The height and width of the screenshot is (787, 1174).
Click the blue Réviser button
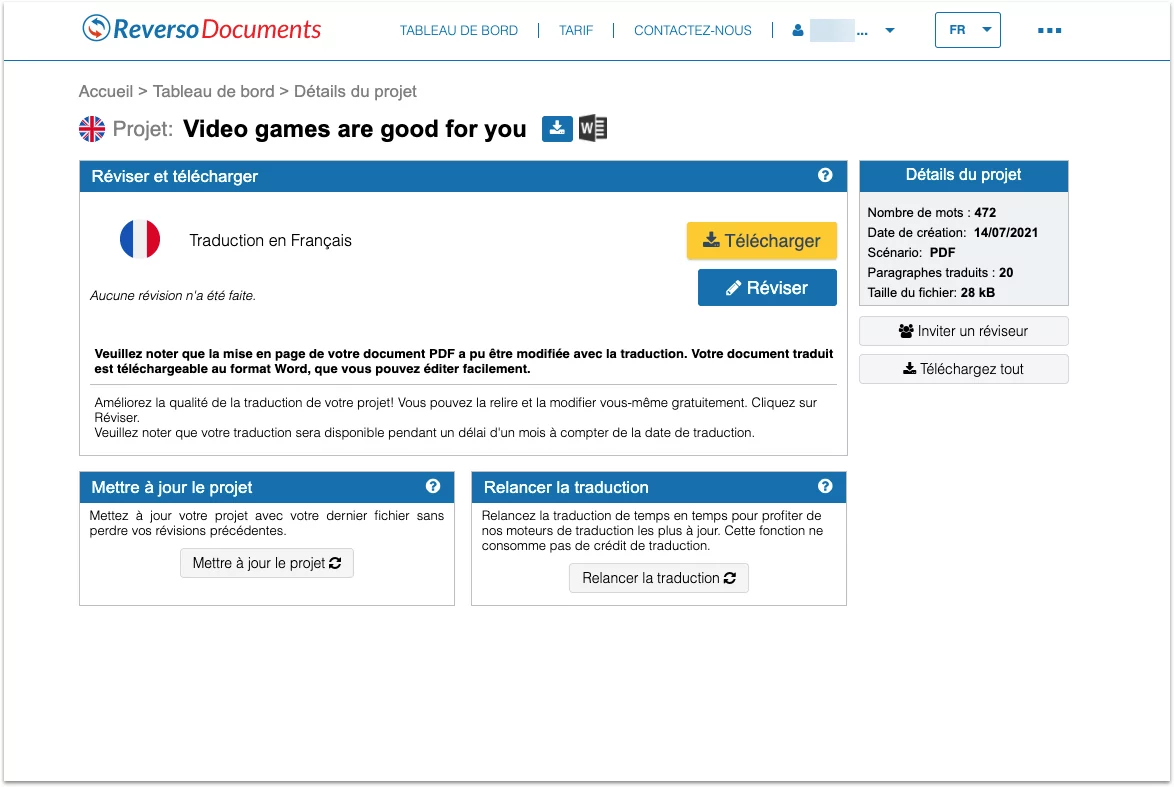(767, 288)
